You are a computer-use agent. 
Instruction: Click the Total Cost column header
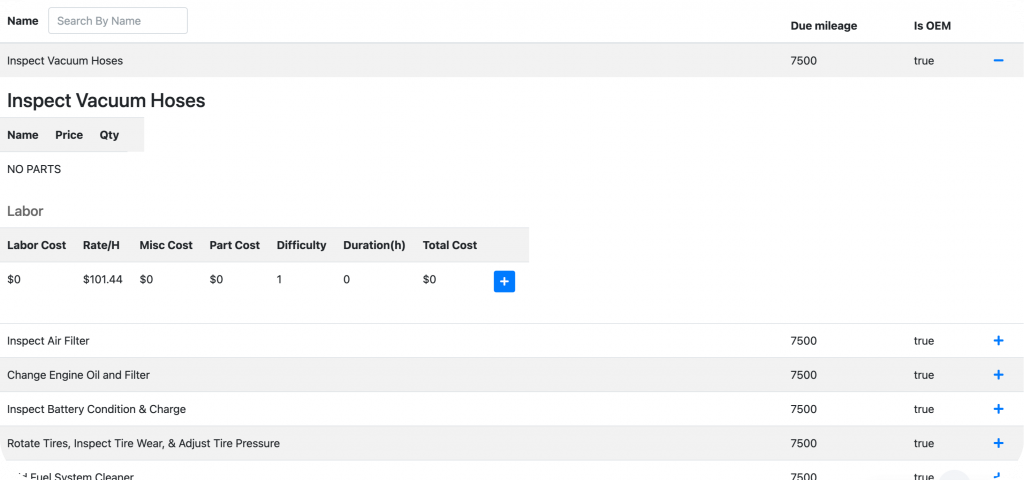(450, 245)
